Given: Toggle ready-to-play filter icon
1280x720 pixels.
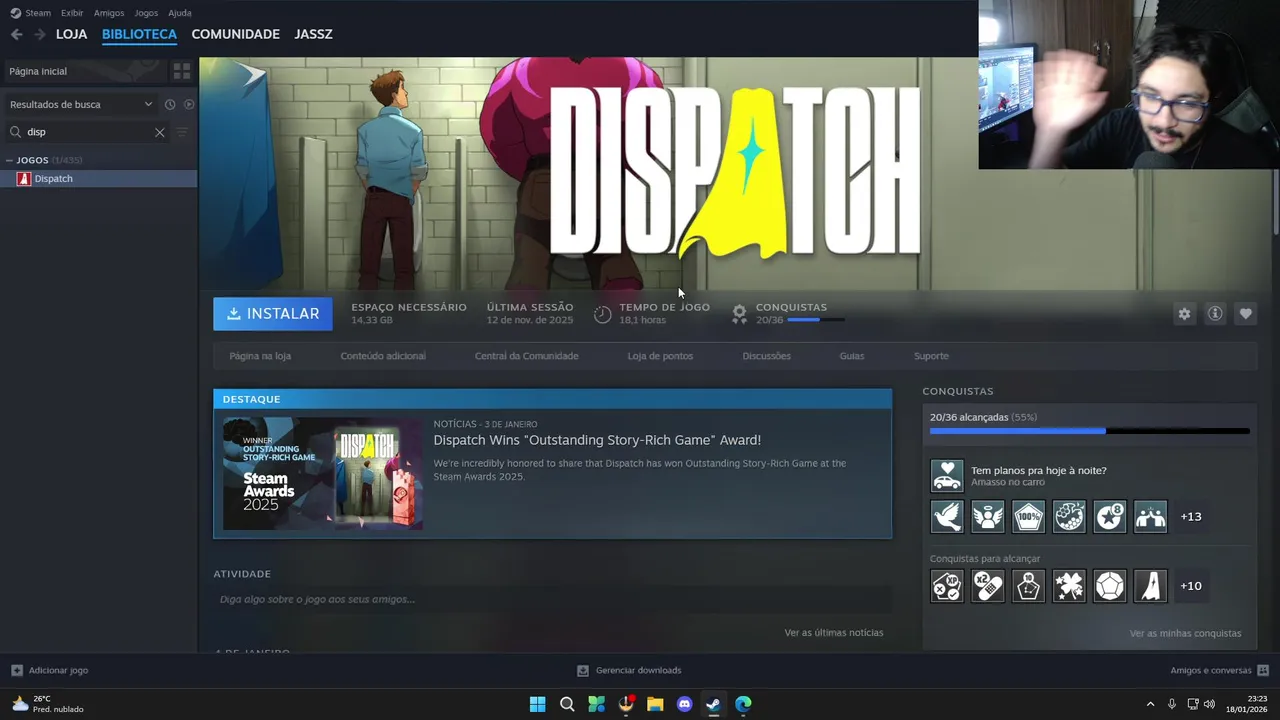Looking at the screenshot, I should tap(189, 104).
